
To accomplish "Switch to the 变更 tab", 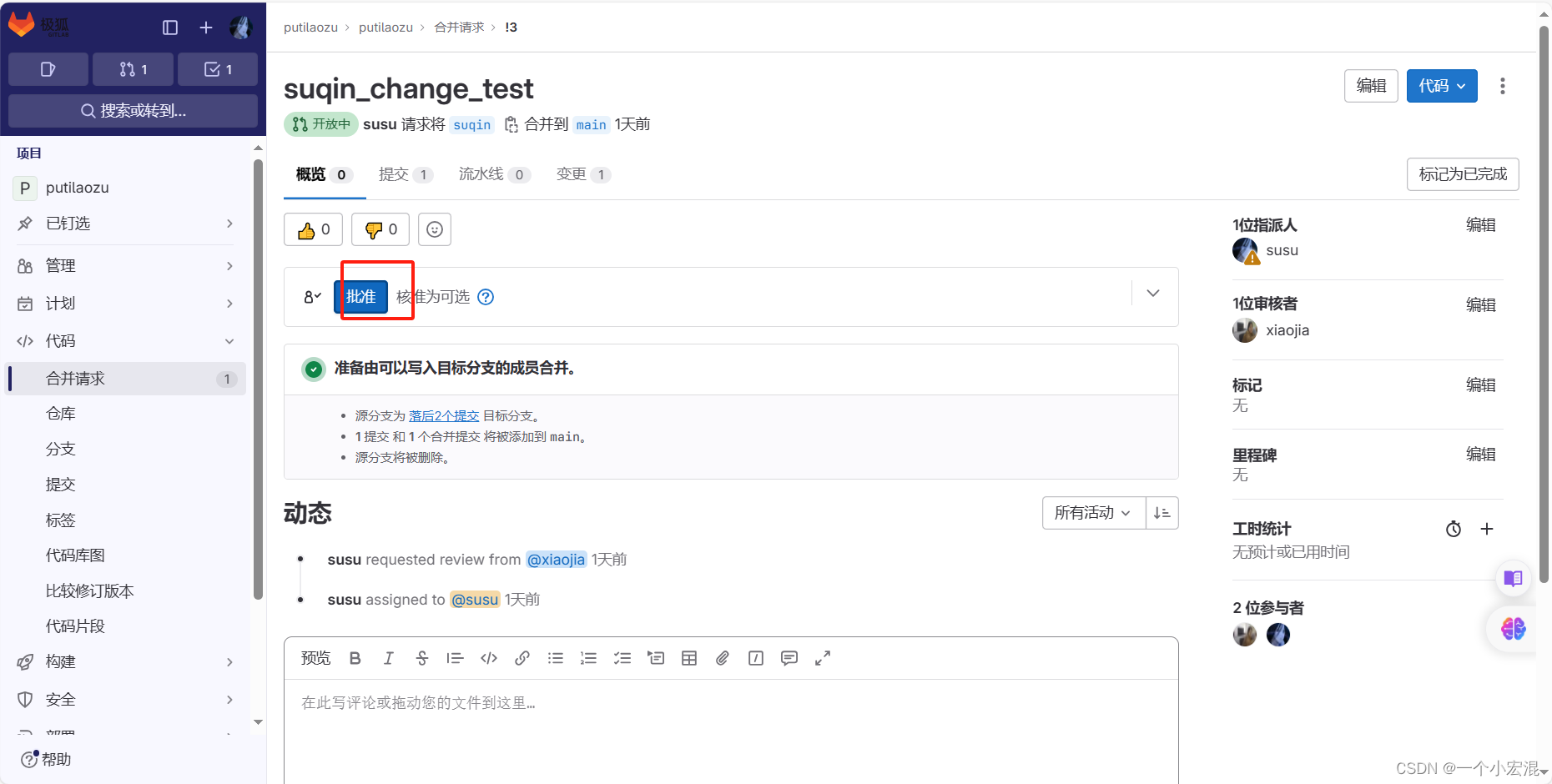I will pyautogui.click(x=583, y=174).
